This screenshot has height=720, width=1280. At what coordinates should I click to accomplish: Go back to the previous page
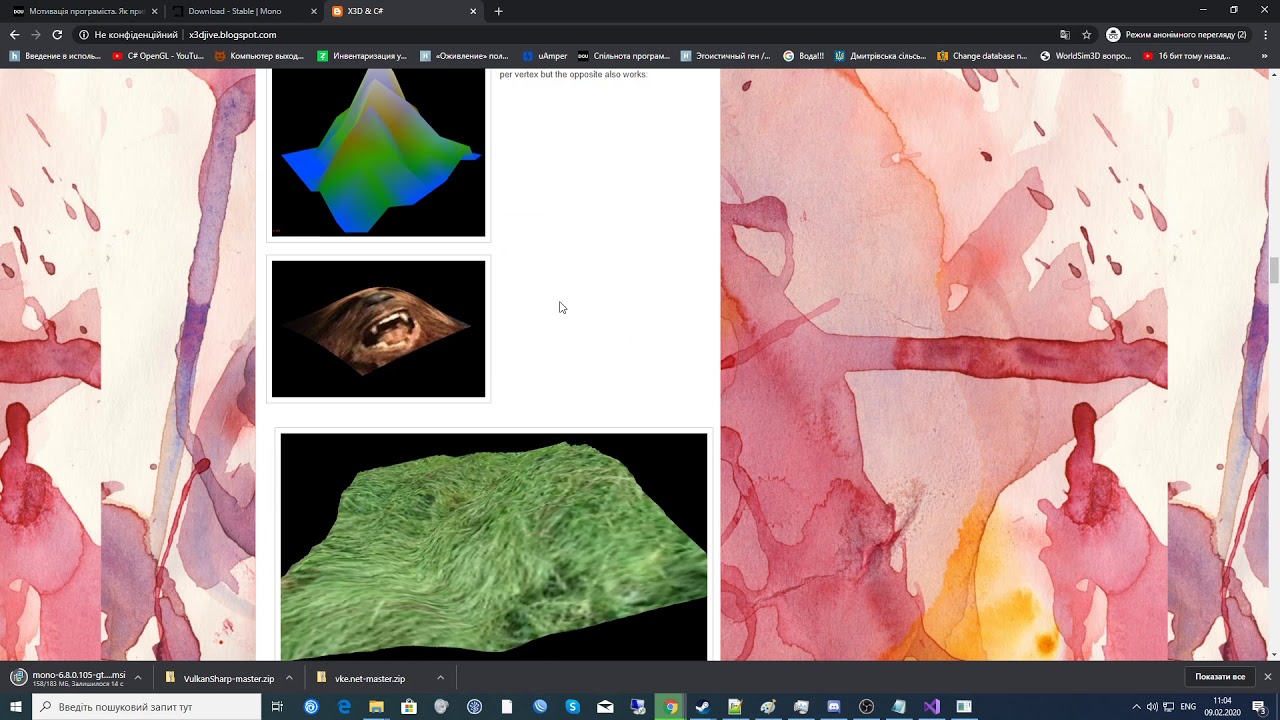(x=14, y=35)
